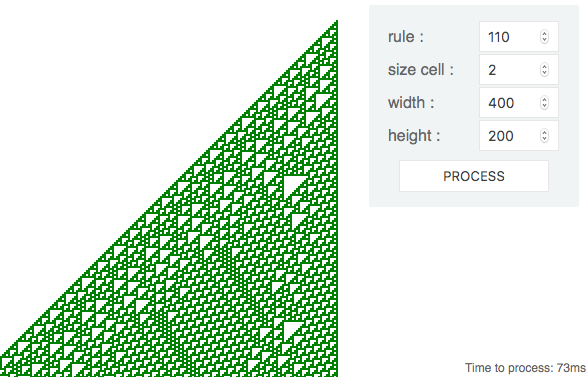This screenshot has width=587, height=377.
Task: Raise the width value with stepper up arrow
Action: pyautogui.click(x=544, y=100)
